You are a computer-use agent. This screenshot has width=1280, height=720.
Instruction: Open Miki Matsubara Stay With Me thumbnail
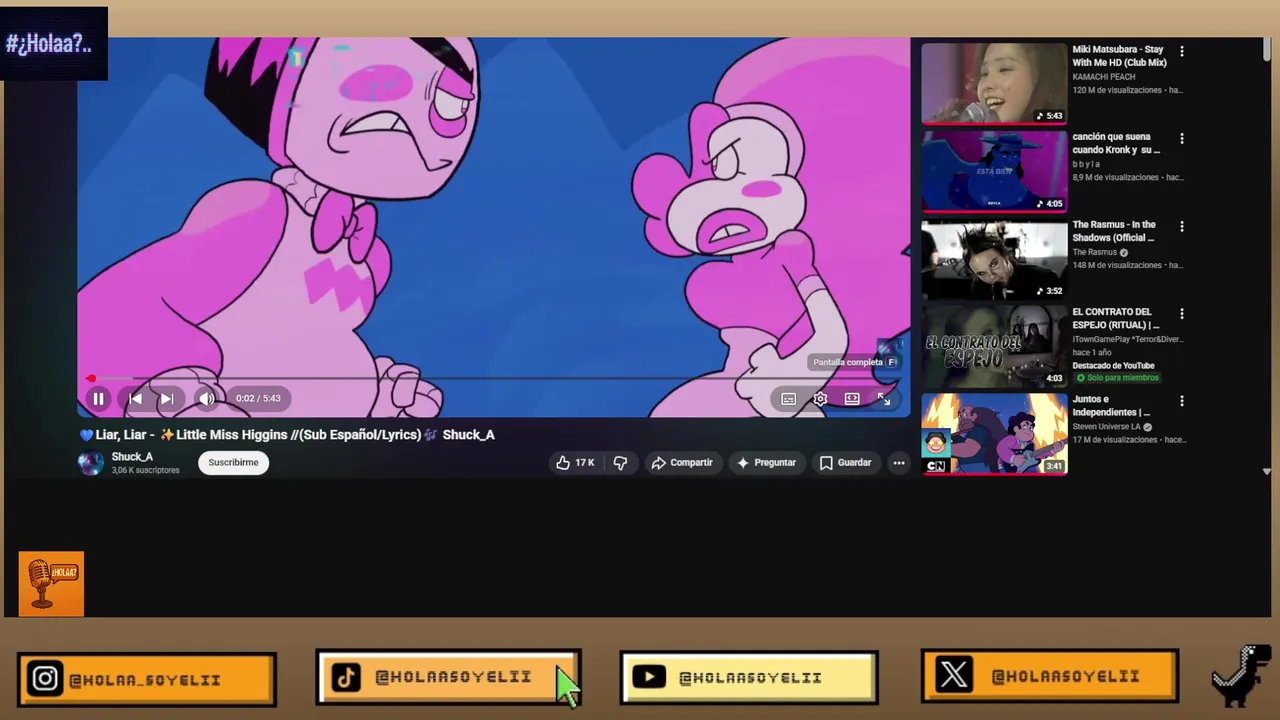(994, 83)
